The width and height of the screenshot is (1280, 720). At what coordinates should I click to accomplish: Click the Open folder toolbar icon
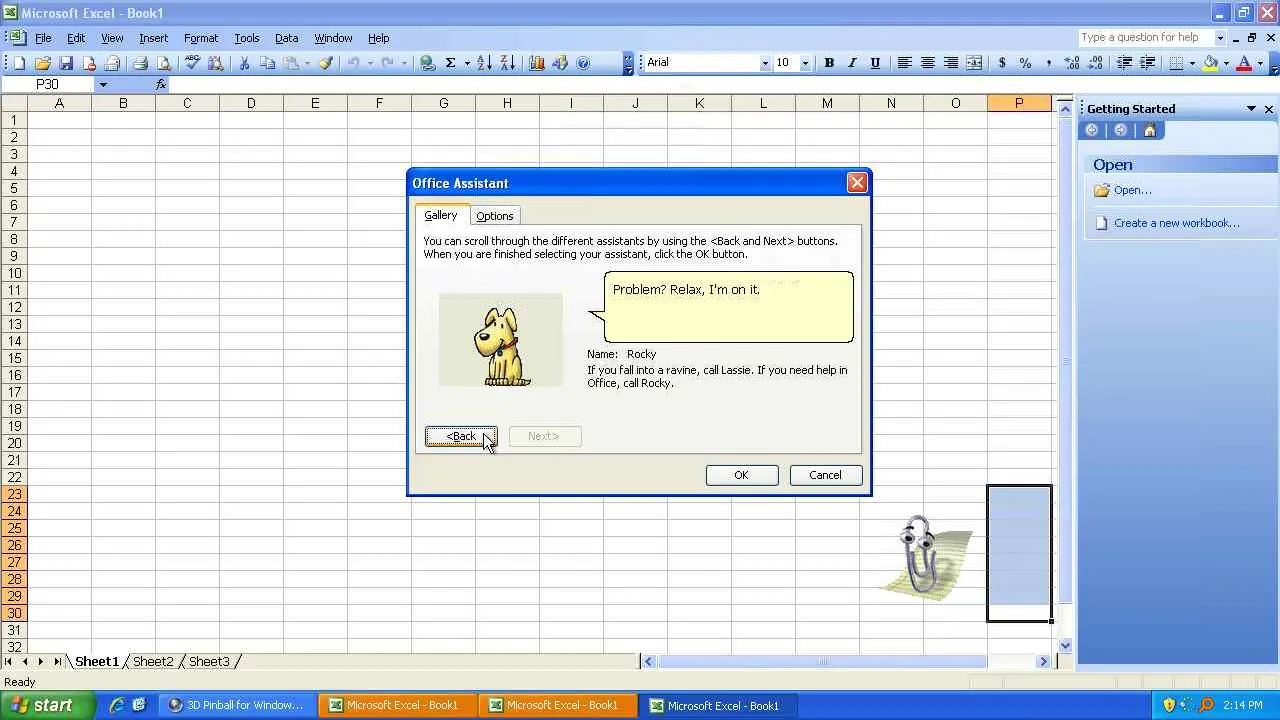pos(43,63)
